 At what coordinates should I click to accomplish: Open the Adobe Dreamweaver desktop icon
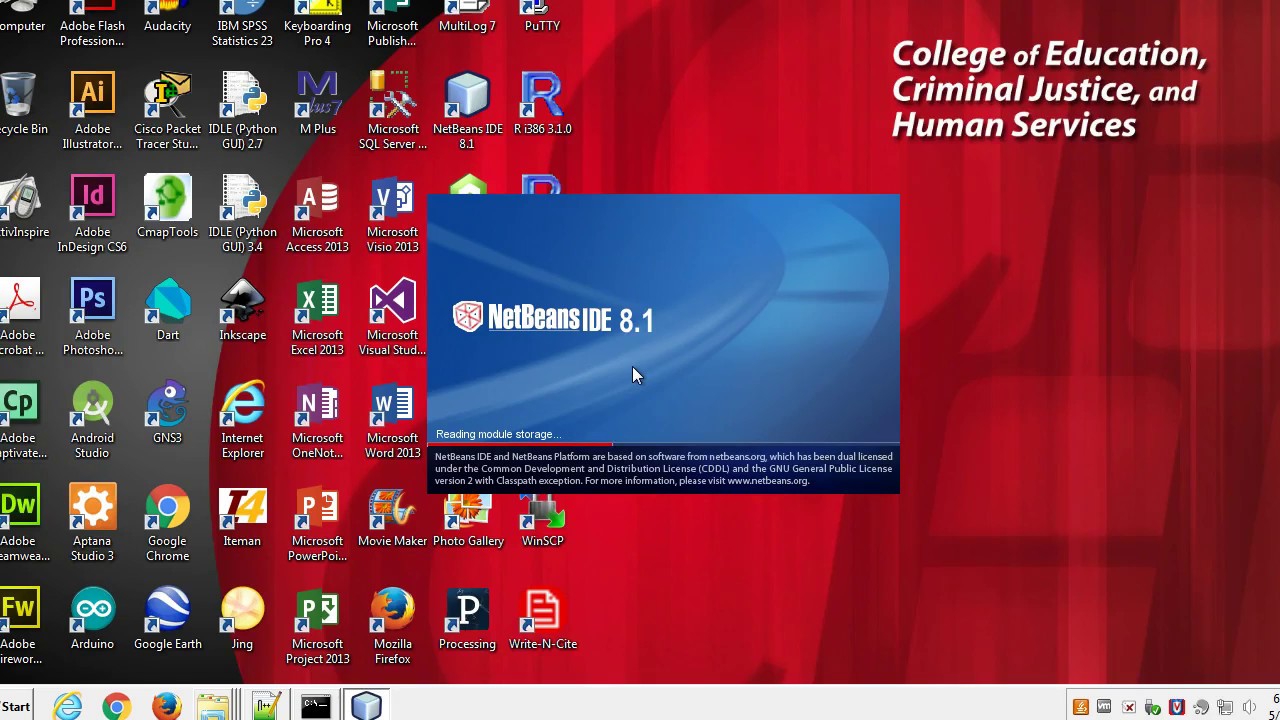[x=20, y=522]
